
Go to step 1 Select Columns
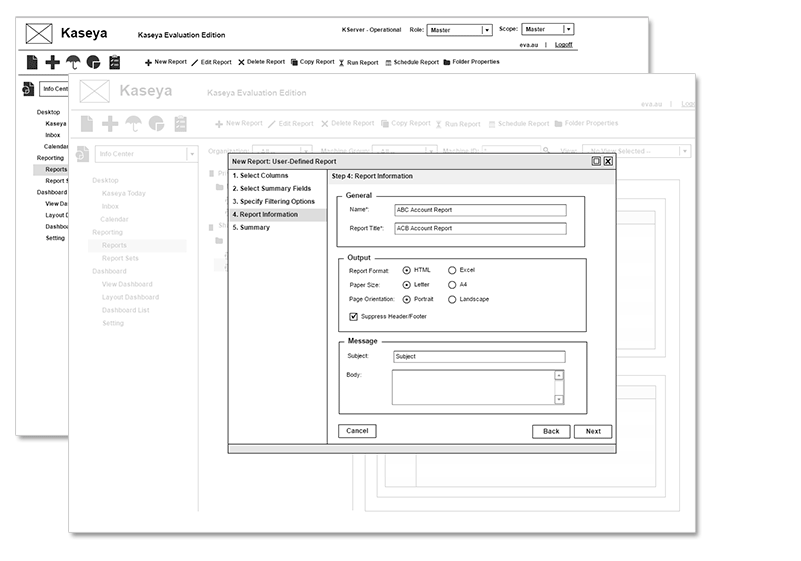261,176
